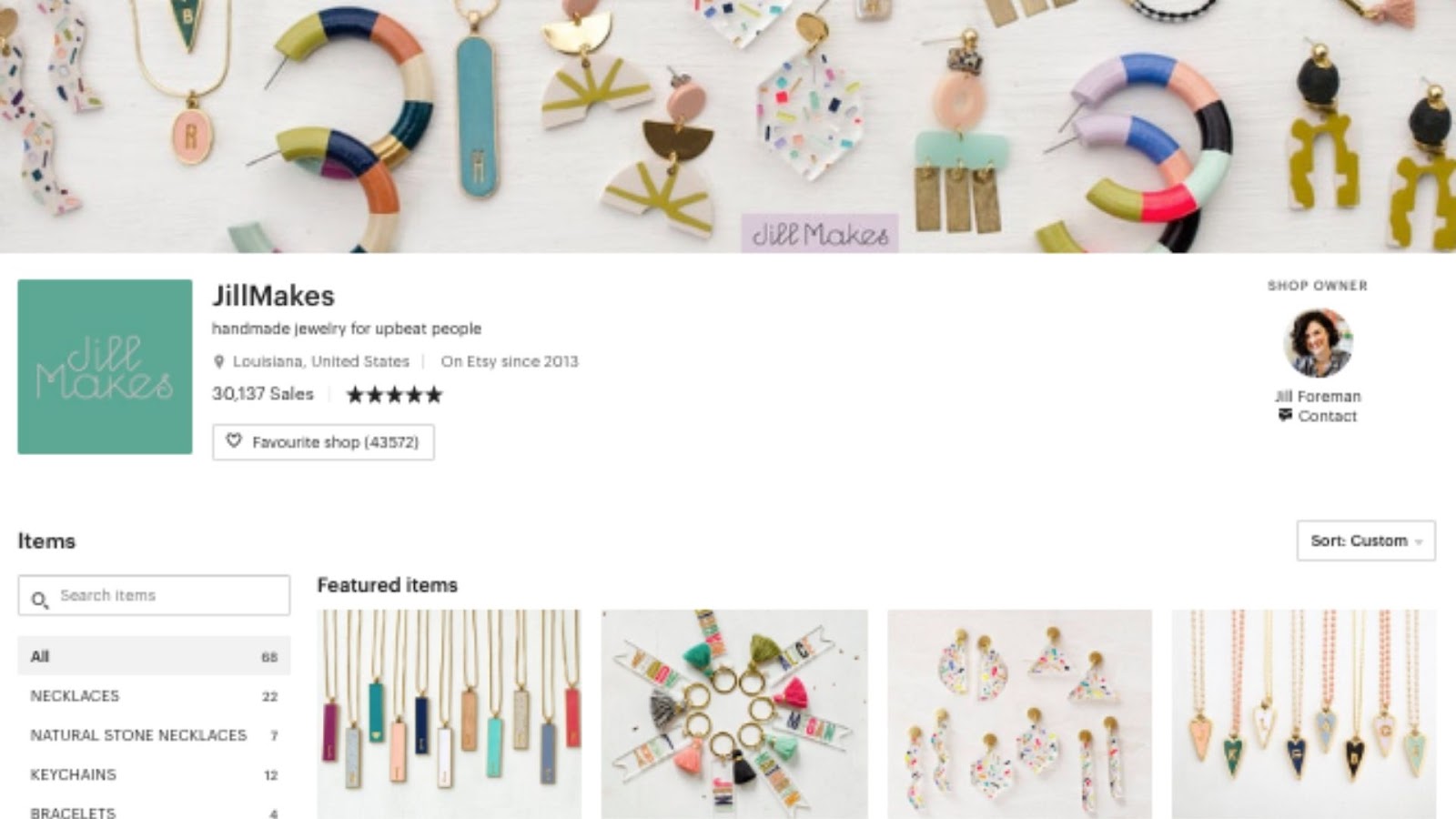Click the location pin icon beside Louisiana

(x=218, y=361)
